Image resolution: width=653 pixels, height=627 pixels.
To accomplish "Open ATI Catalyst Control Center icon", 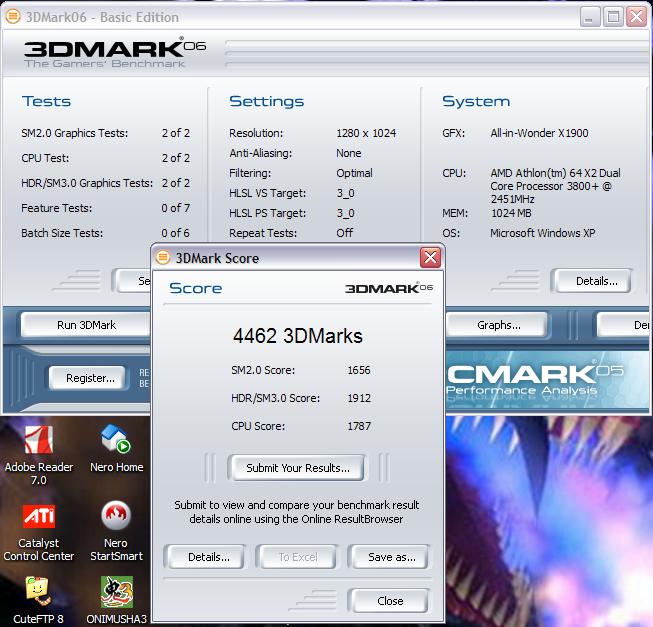I will point(38,517).
